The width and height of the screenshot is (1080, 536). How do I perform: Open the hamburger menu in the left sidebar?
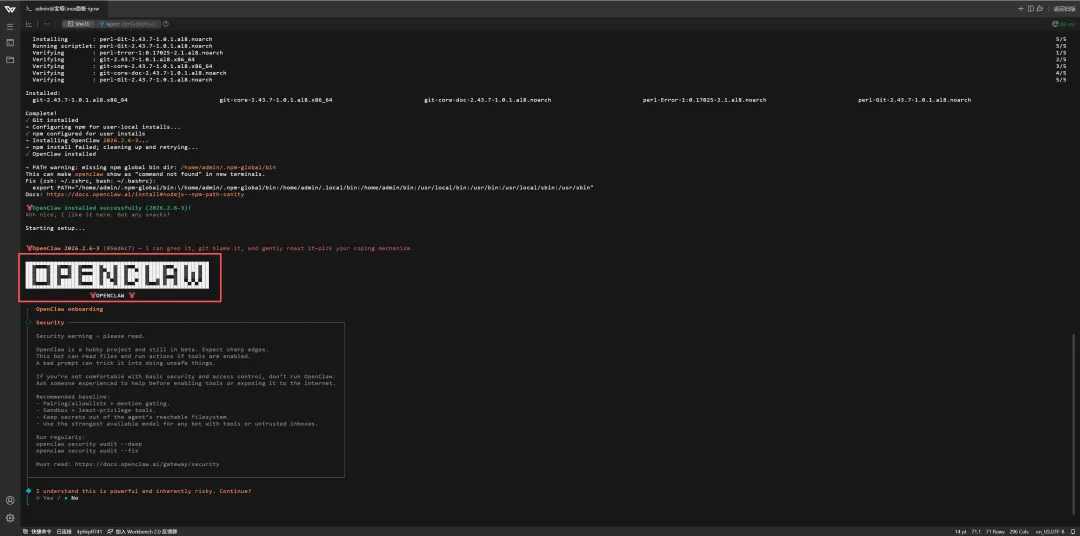click(x=10, y=26)
